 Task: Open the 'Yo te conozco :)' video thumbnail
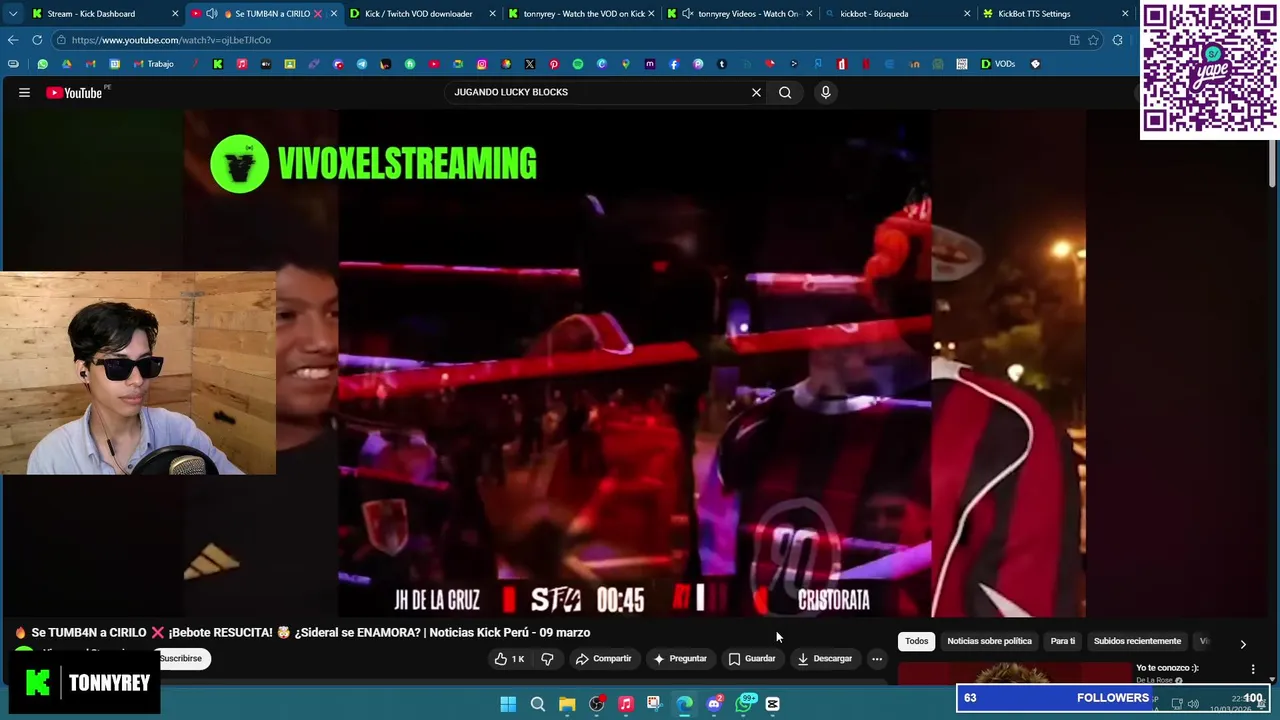click(x=1013, y=674)
